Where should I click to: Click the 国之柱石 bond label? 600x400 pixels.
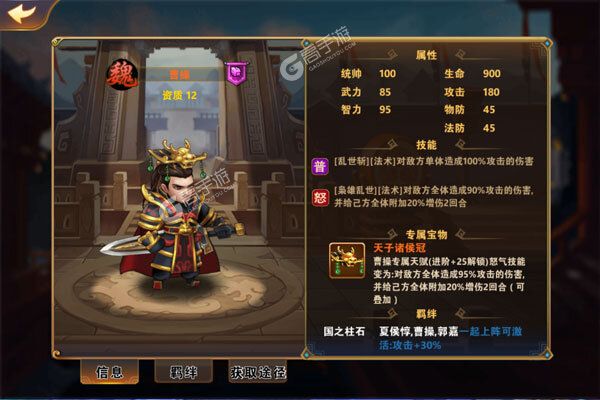coord(344,331)
